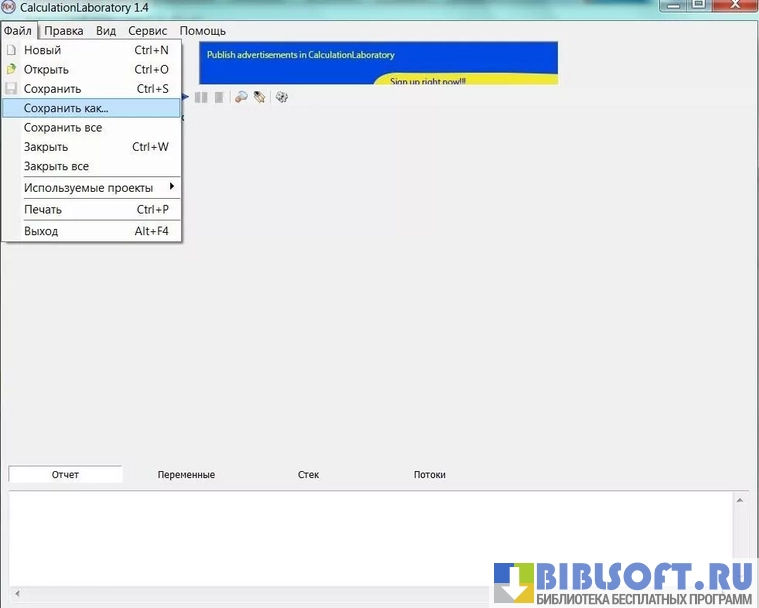Image resolution: width=759 pixels, height=608 pixels.
Task: Open the Сервис menu
Action: tap(147, 31)
